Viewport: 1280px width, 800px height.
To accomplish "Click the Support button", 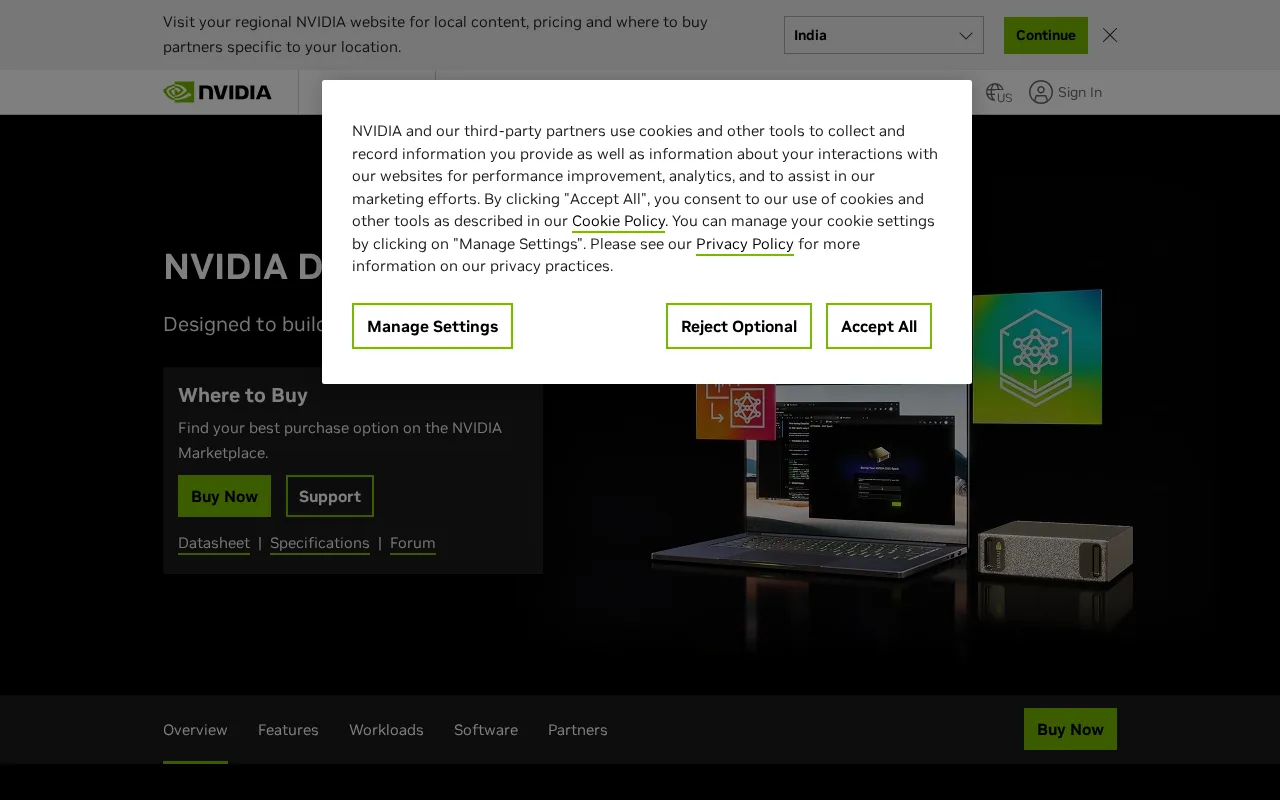I will (x=330, y=496).
